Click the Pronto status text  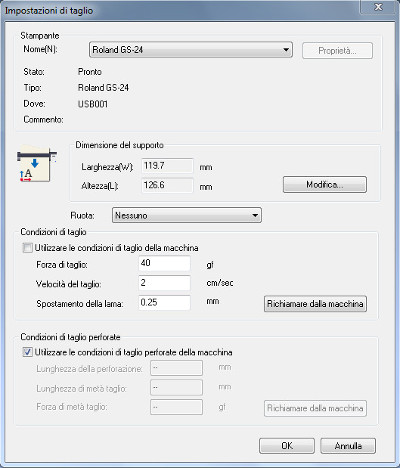pos(90,72)
